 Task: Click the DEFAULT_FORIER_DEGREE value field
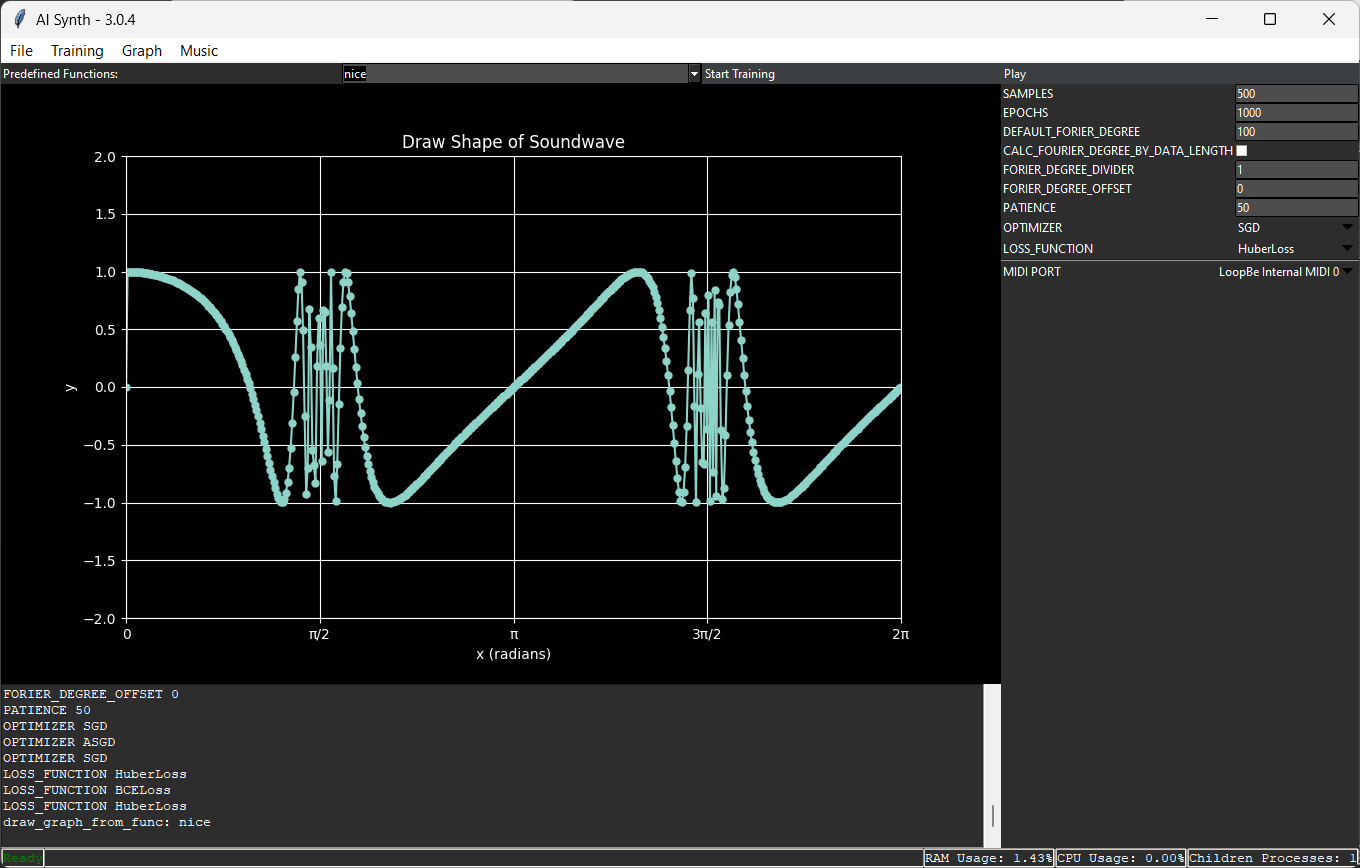click(x=1296, y=131)
